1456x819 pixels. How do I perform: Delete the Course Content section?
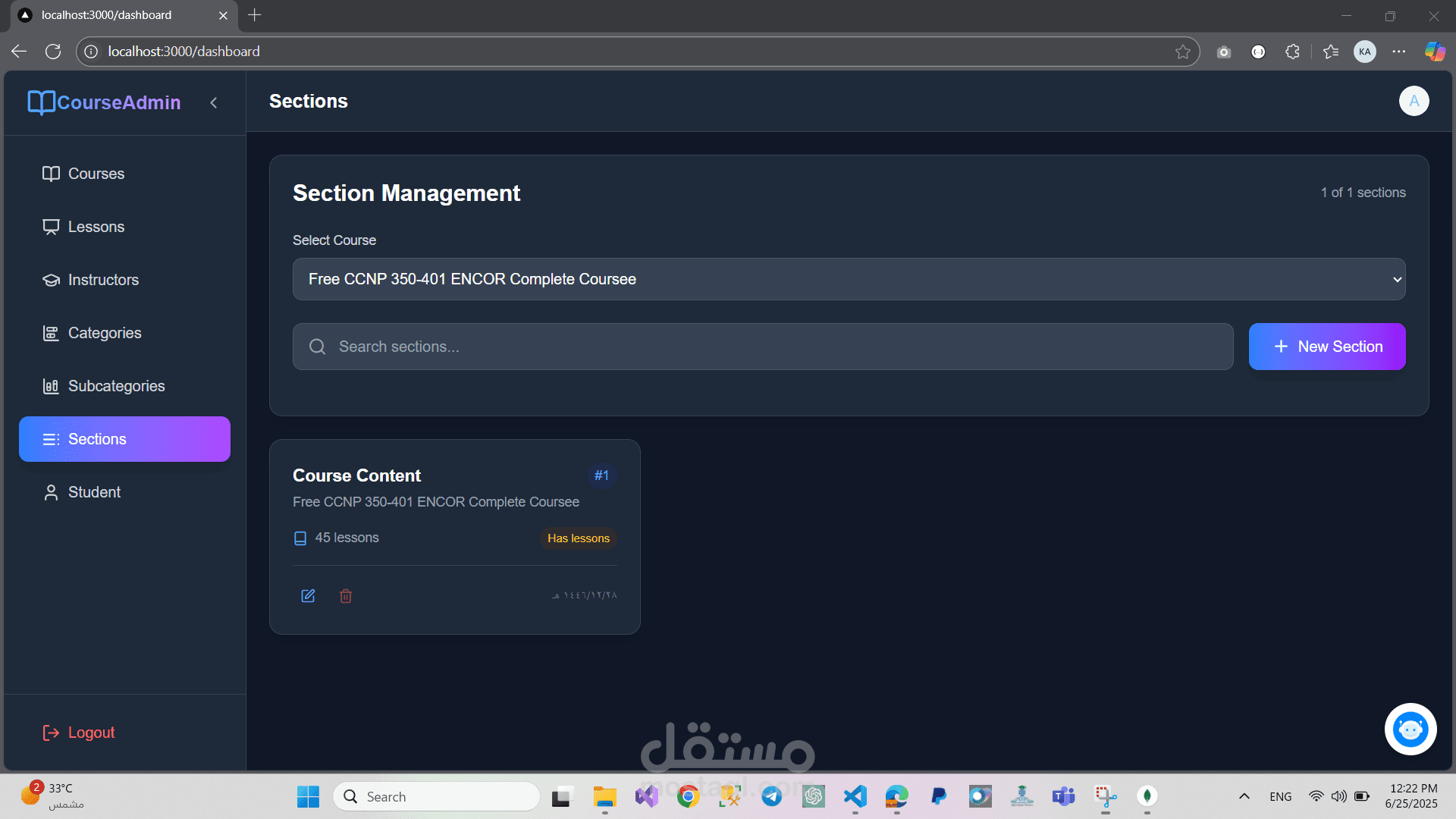point(346,596)
